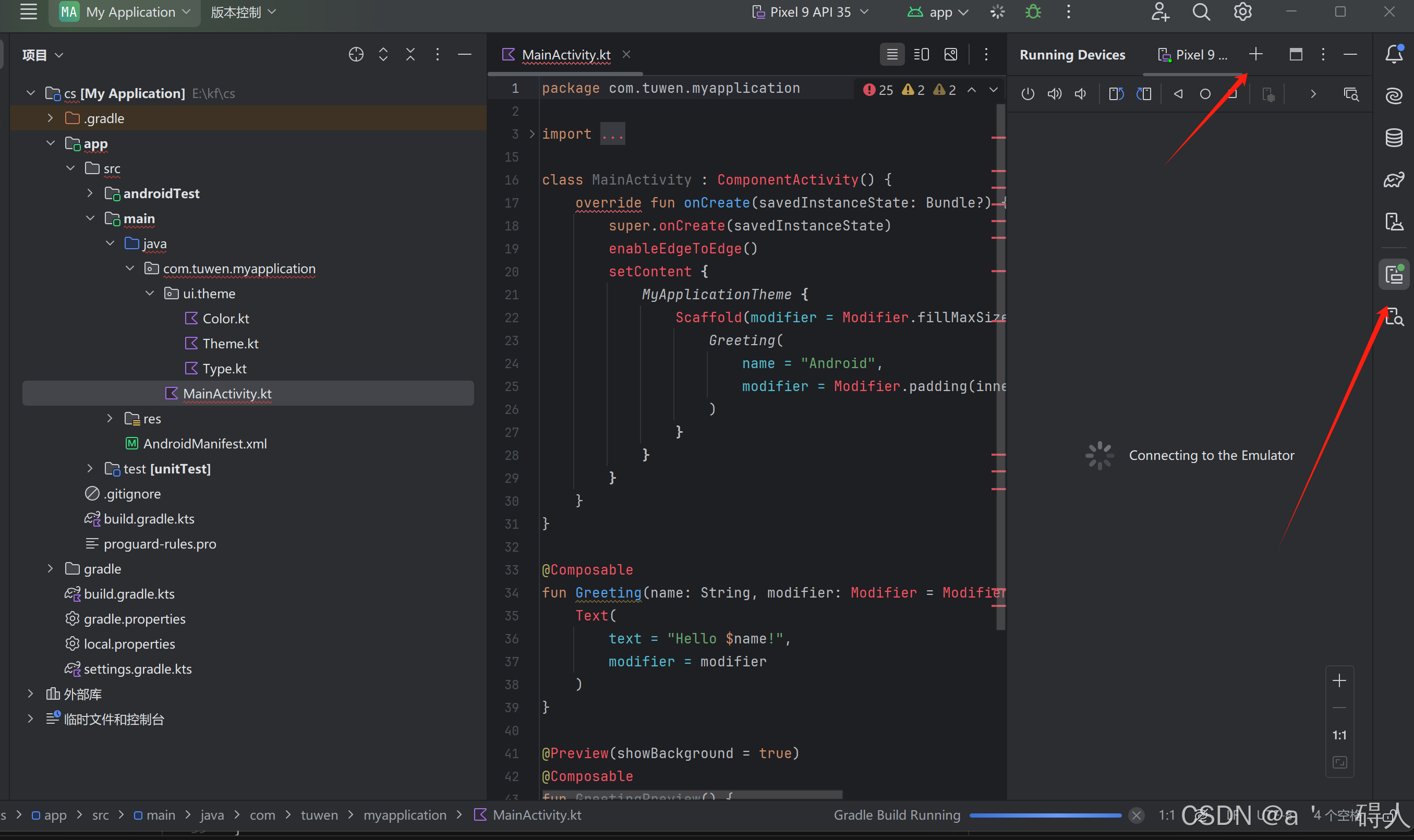Click the Gradle Build Running progress bar
Image resolution: width=1414 pixels, height=840 pixels.
pyautogui.click(x=1045, y=815)
